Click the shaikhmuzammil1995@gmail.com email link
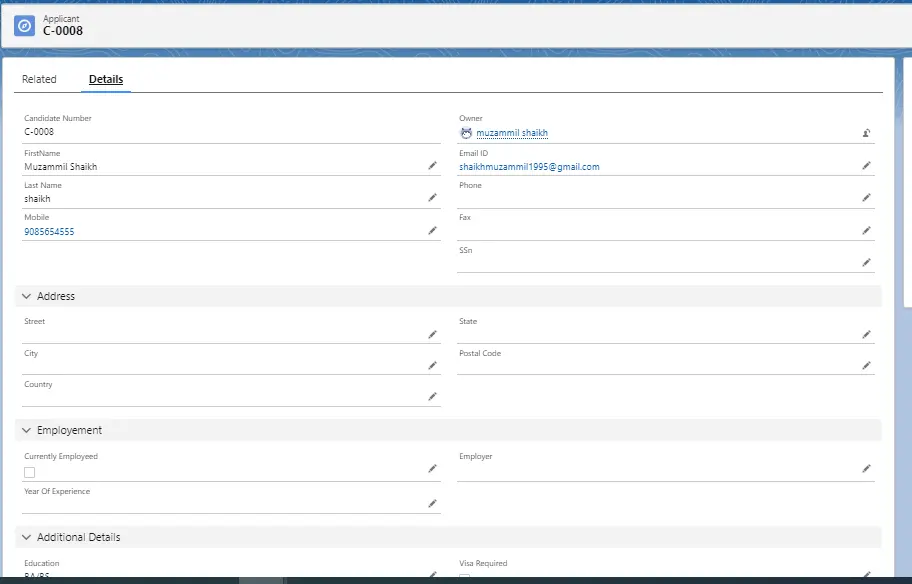This screenshot has height=584, width=912. click(529, 167)
